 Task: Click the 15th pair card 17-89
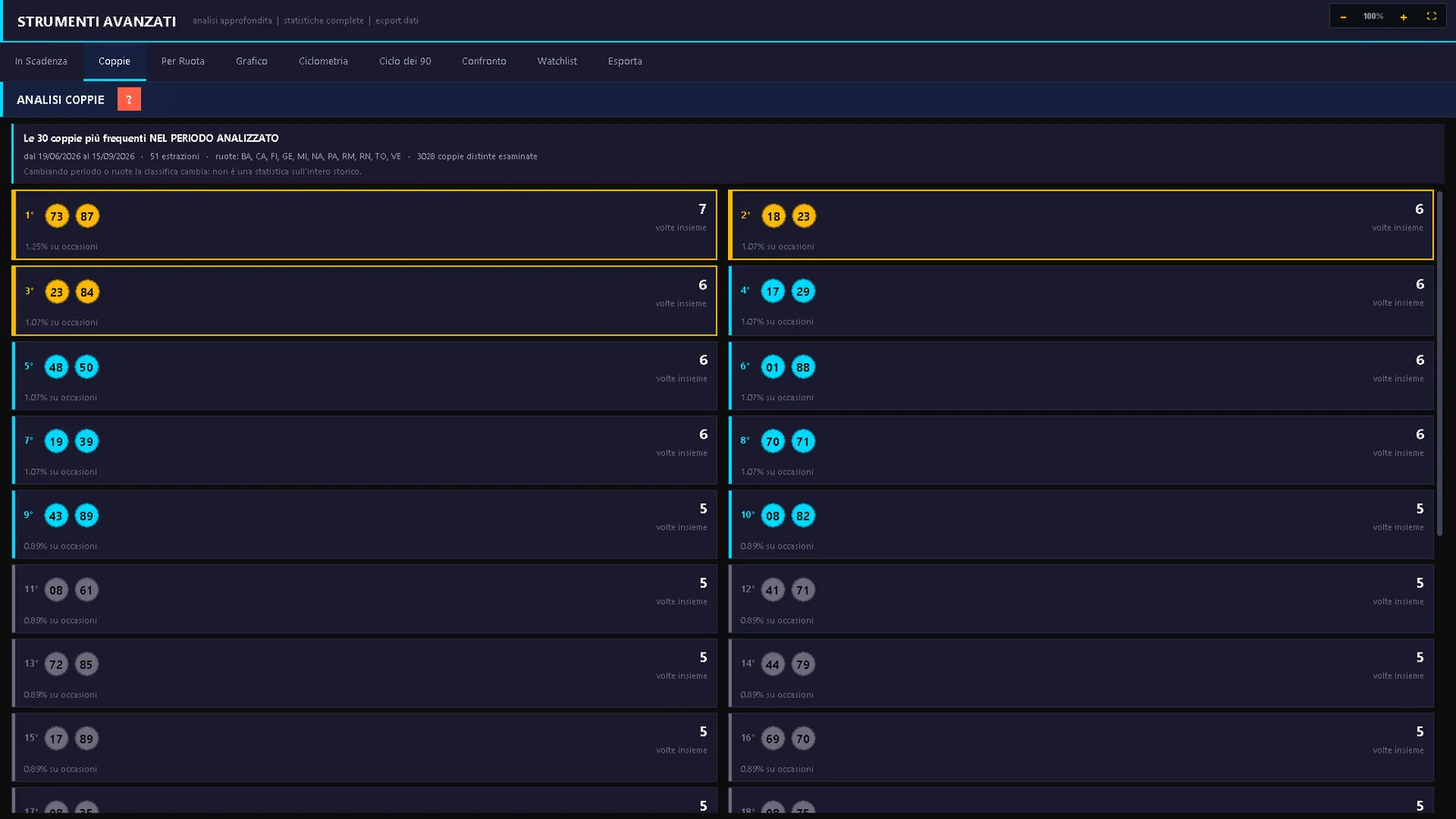click(364, 747)
